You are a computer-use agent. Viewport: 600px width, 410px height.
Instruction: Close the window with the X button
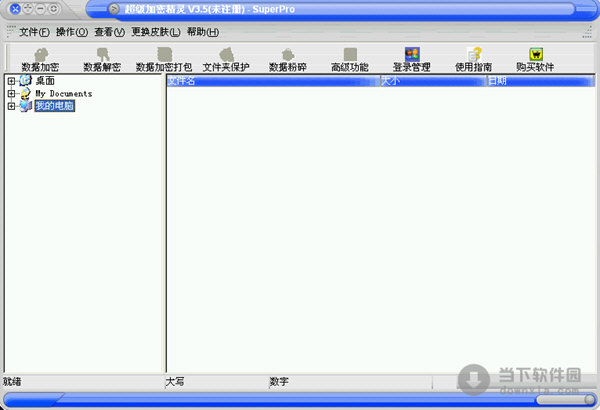click(x=15, y=9)
